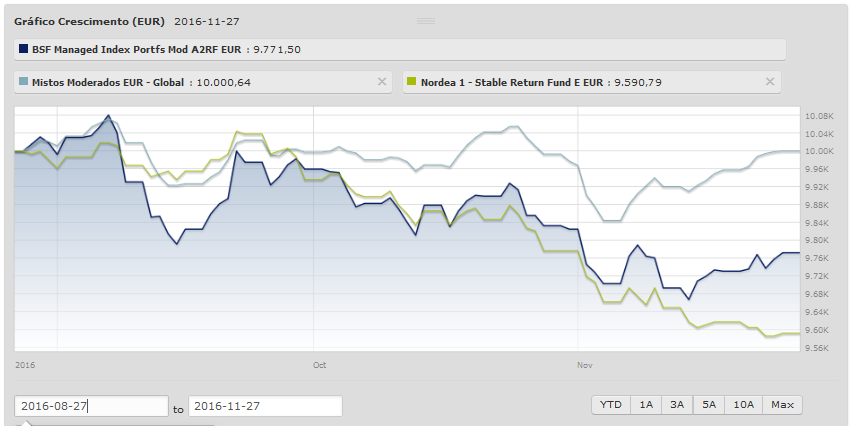853x426 pixels.
Task: Select the 5A time range button
Action: (708, 405)
